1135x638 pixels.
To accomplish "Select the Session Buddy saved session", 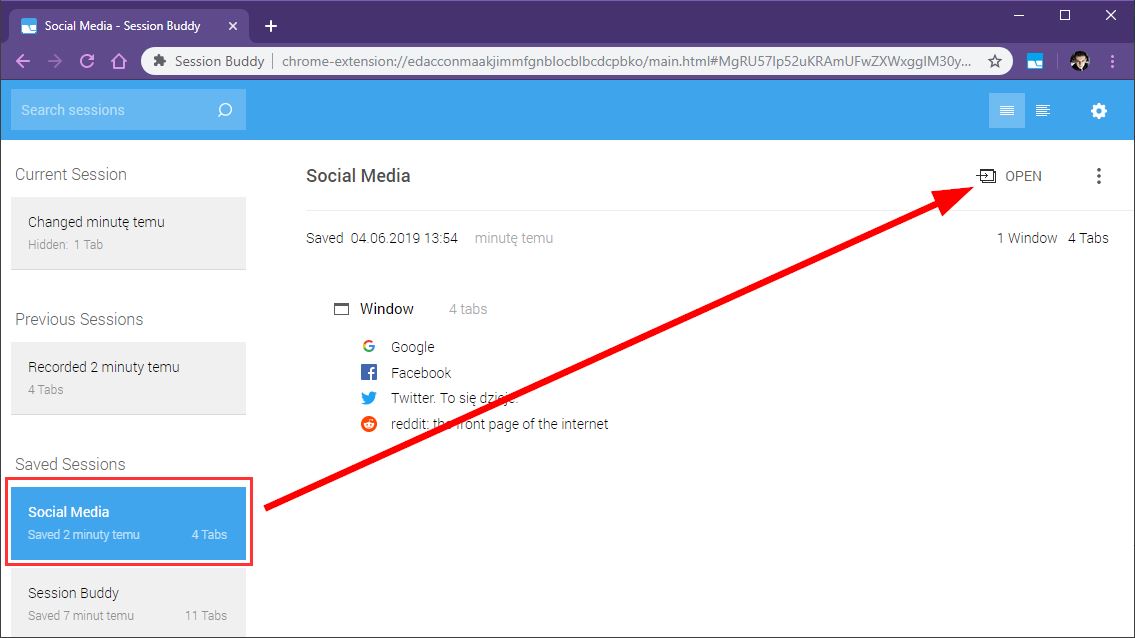I will point(128,603).
